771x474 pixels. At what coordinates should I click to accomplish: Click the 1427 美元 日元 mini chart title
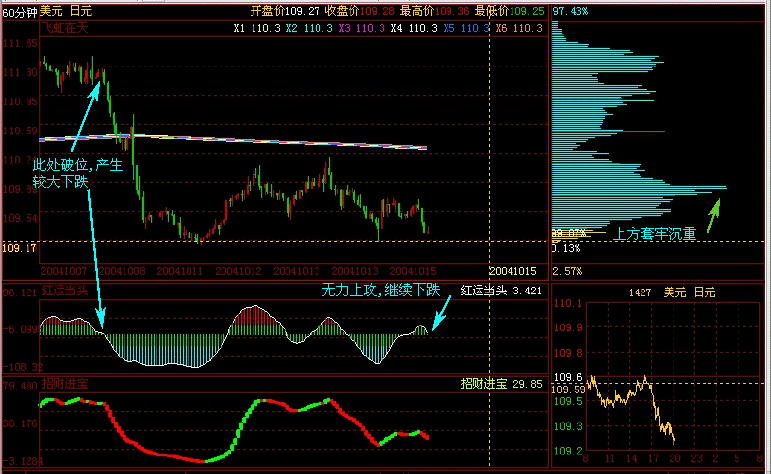click(672, 293)
